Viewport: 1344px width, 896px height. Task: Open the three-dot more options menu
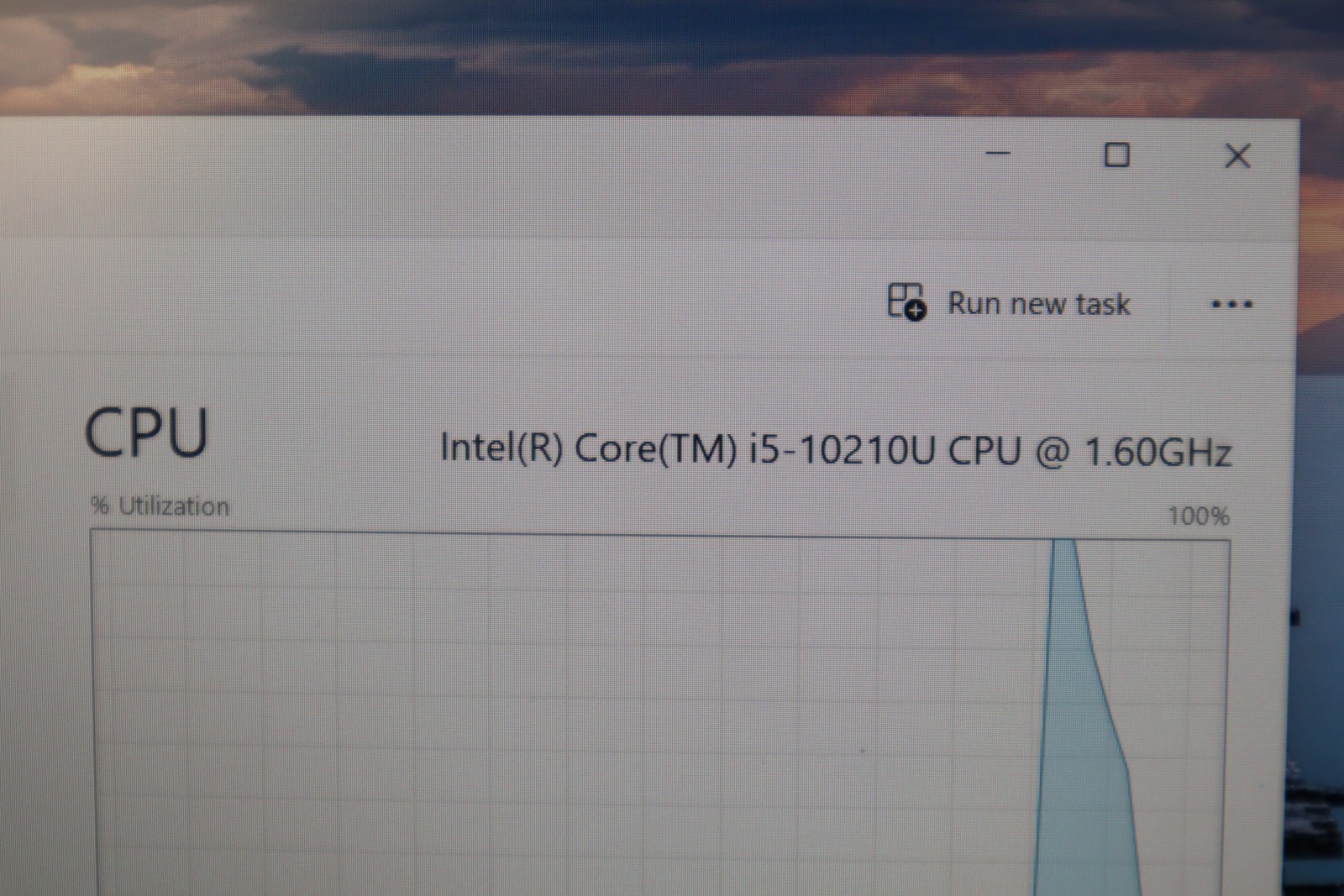pos(1231,304)
